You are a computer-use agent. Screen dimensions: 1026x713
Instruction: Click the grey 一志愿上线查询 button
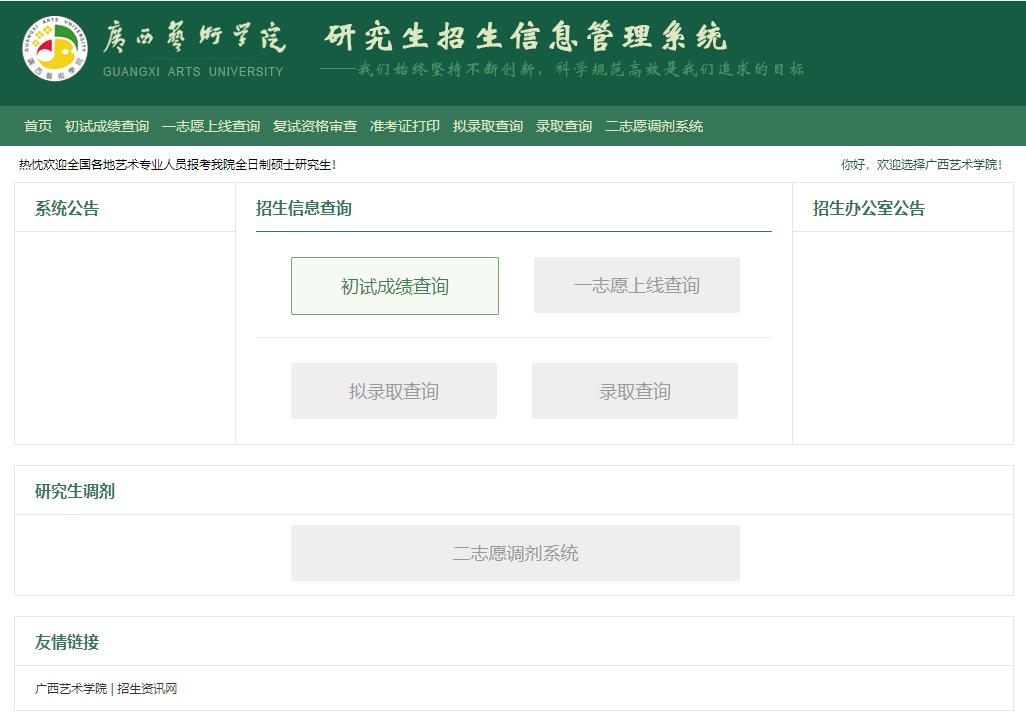coord(637,286)
